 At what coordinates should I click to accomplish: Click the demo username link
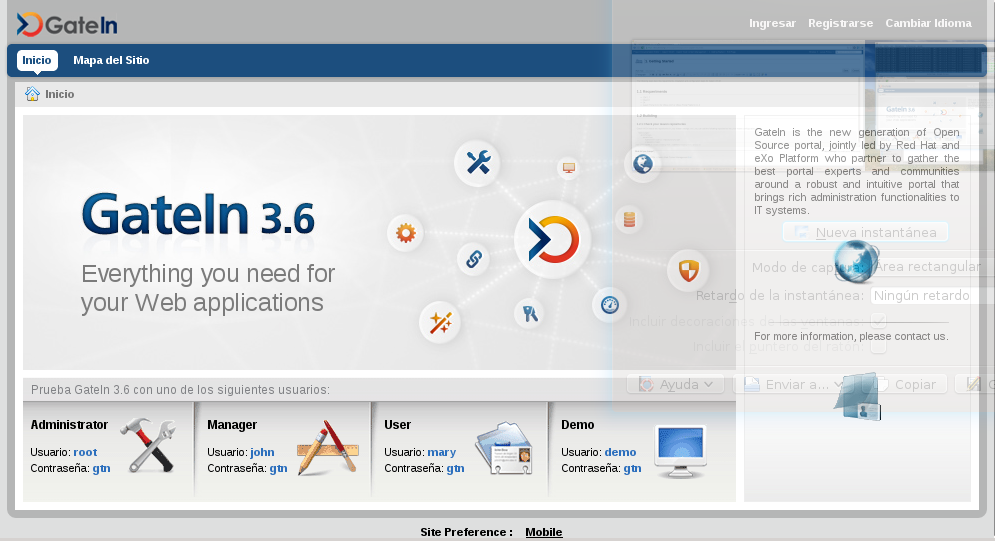coord(621,452)
